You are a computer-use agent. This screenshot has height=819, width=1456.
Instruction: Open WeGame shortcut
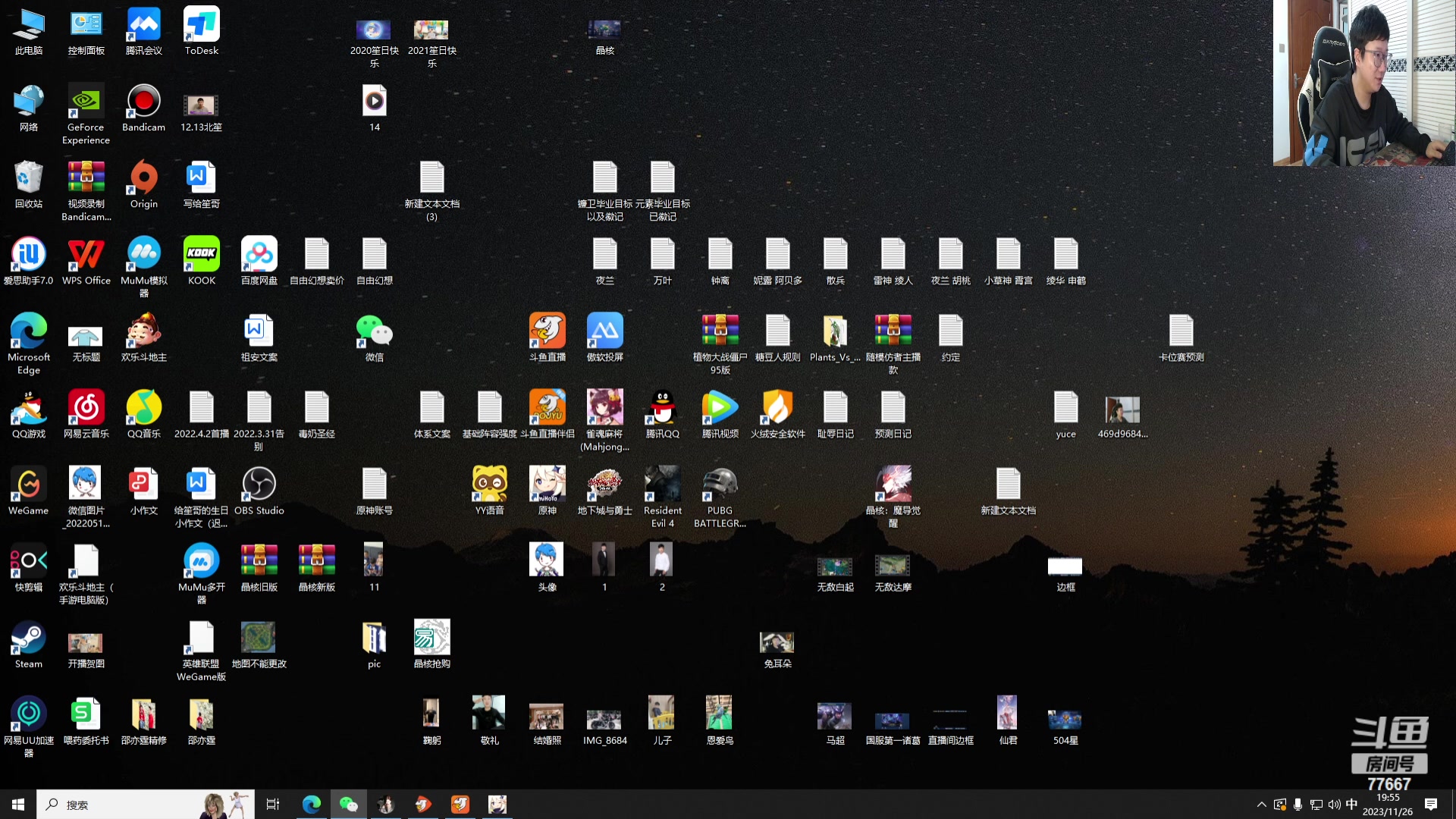29,491
